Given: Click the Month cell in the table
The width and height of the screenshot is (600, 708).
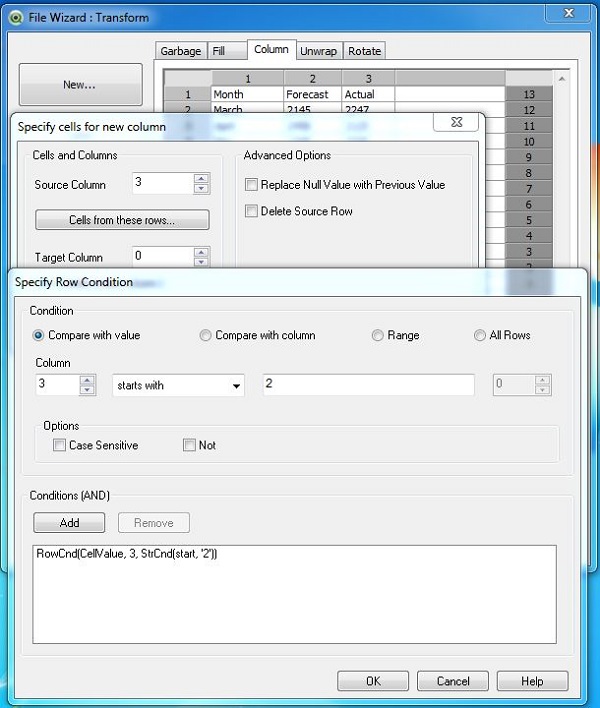Looking at the screenshot, I should pos(247,94).
